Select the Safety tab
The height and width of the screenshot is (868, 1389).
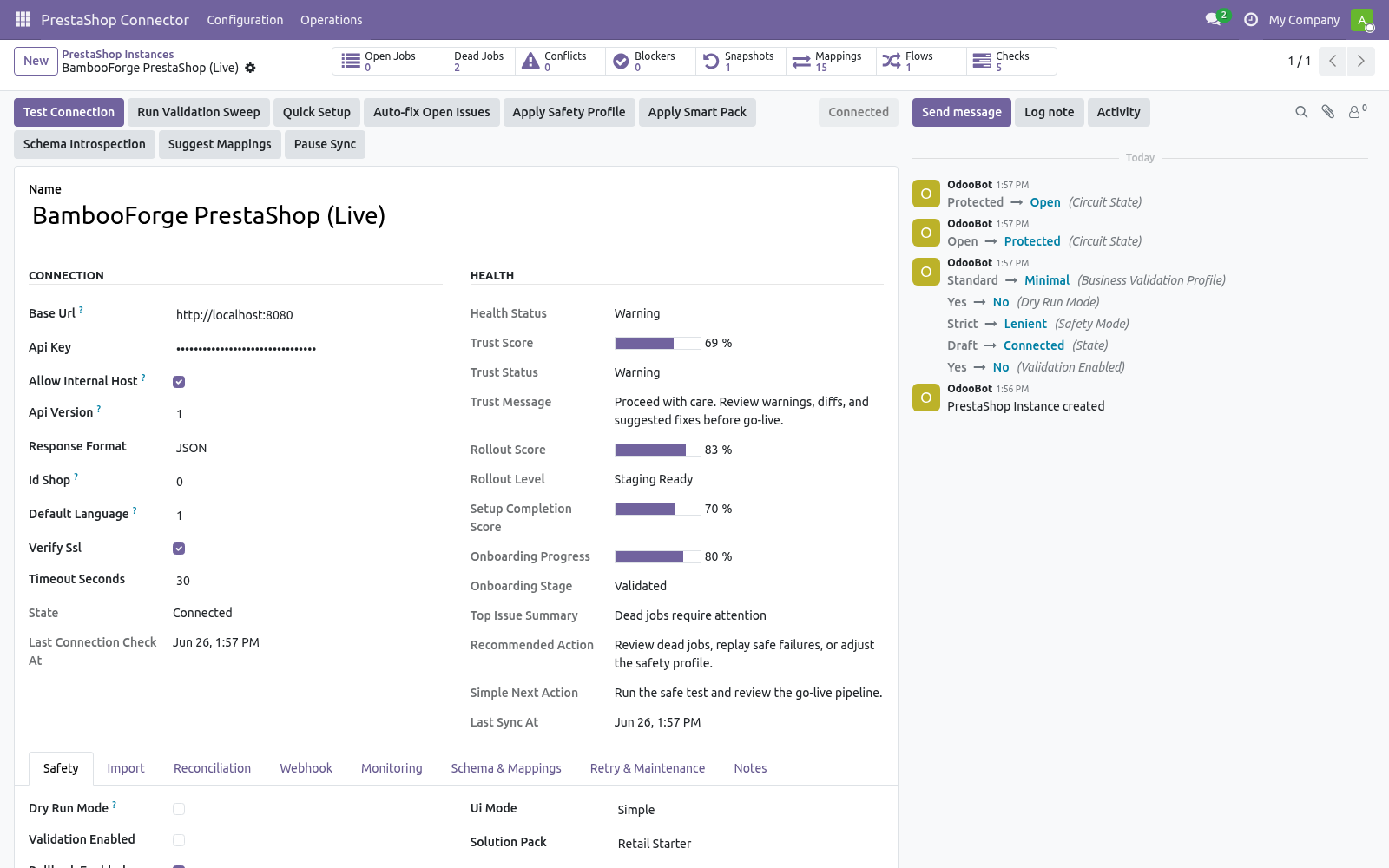61,768
